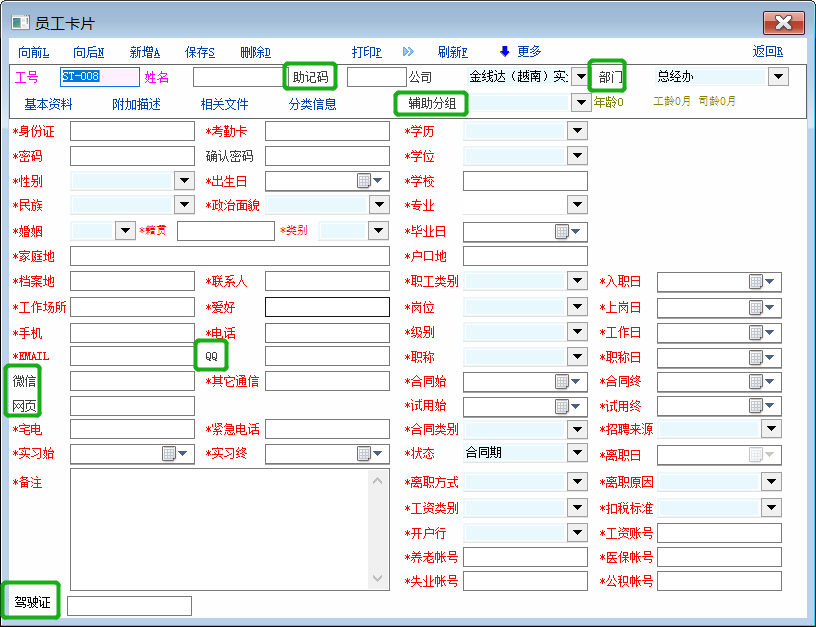Open the 学历 dropdown list
Image resolution: width=816 pixels, height=627 pixels.
pos(577,131)
